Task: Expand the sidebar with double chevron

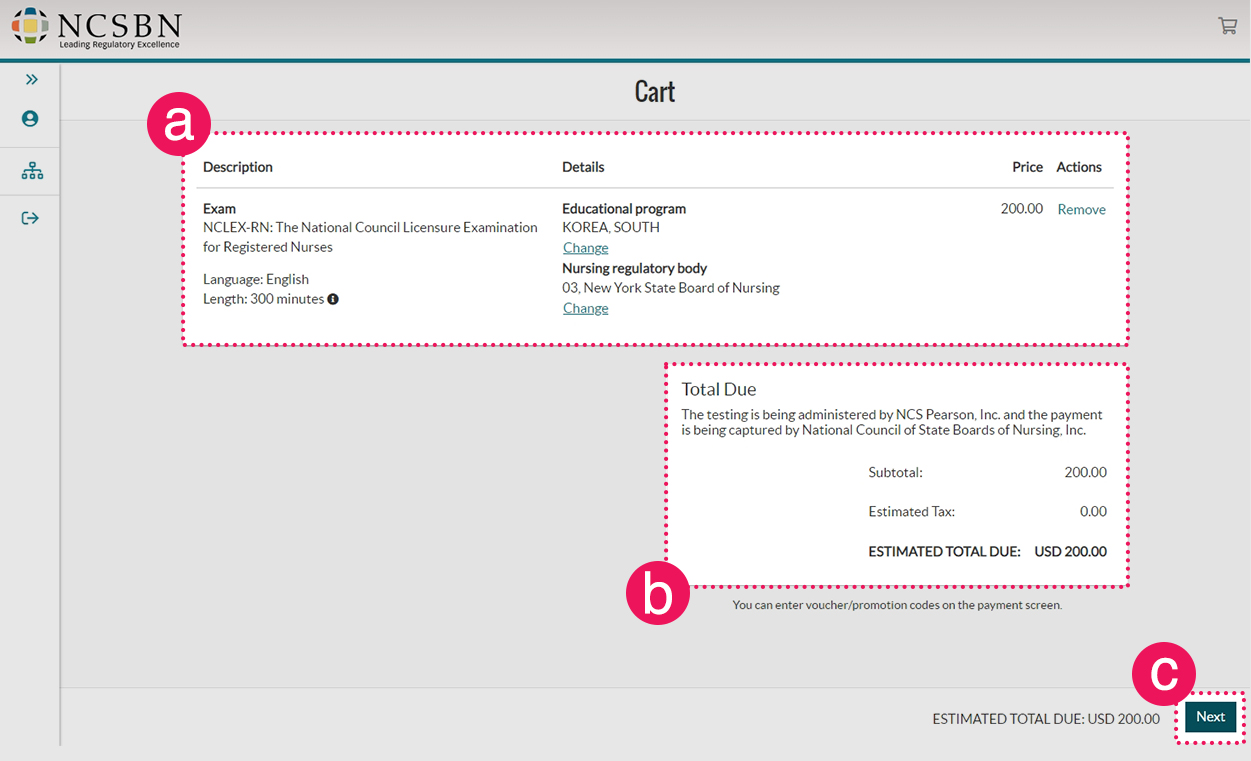Action: [x=31, y=80]
